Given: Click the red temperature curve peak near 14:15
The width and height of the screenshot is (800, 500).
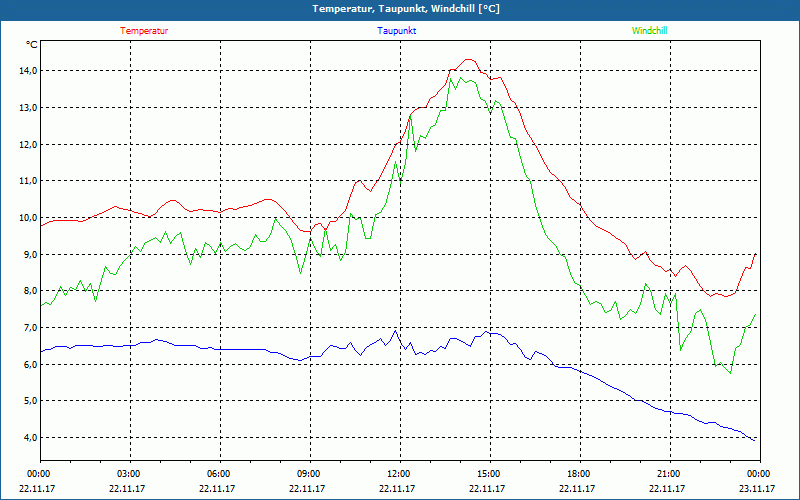Looking at the screenshot, I should coord(469,60).
